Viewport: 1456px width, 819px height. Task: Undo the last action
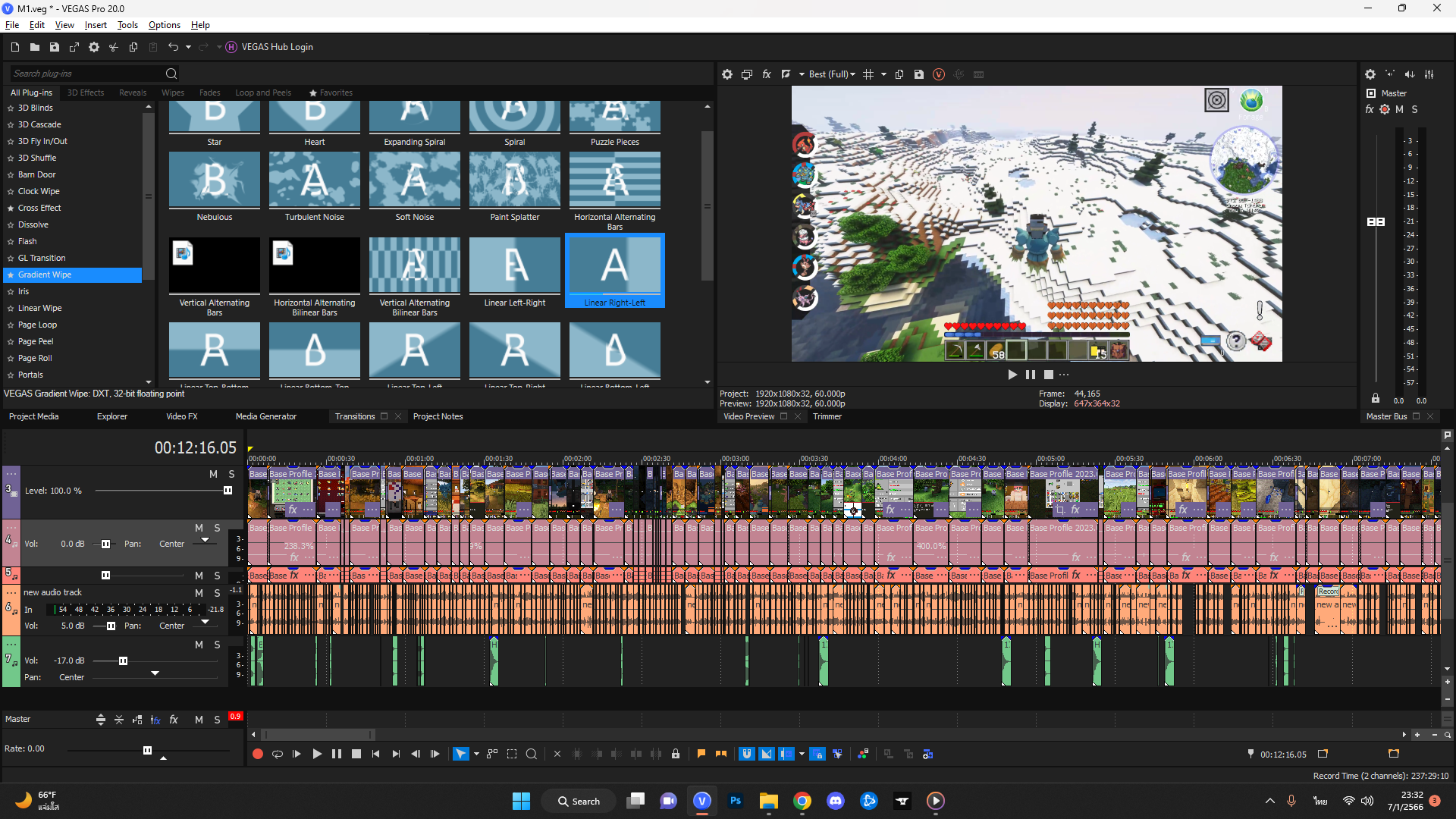point(173,47)
